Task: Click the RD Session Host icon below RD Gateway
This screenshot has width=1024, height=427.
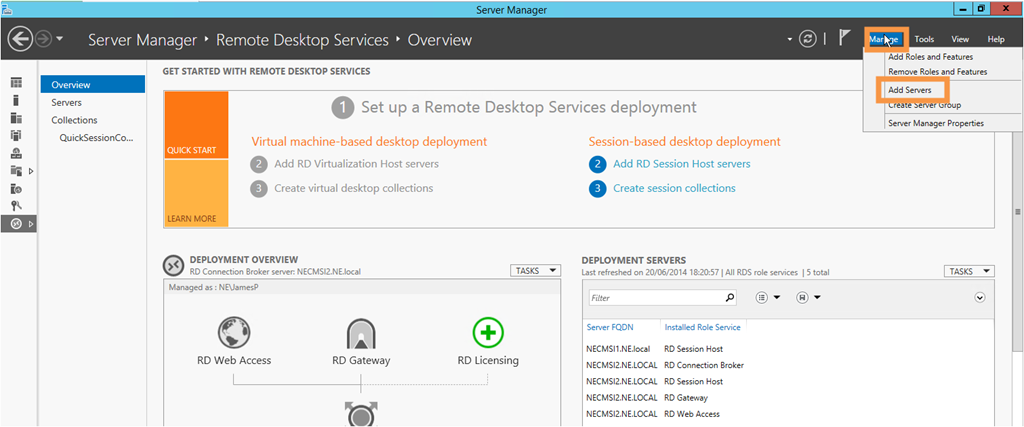Action: [x=360, y=414]
